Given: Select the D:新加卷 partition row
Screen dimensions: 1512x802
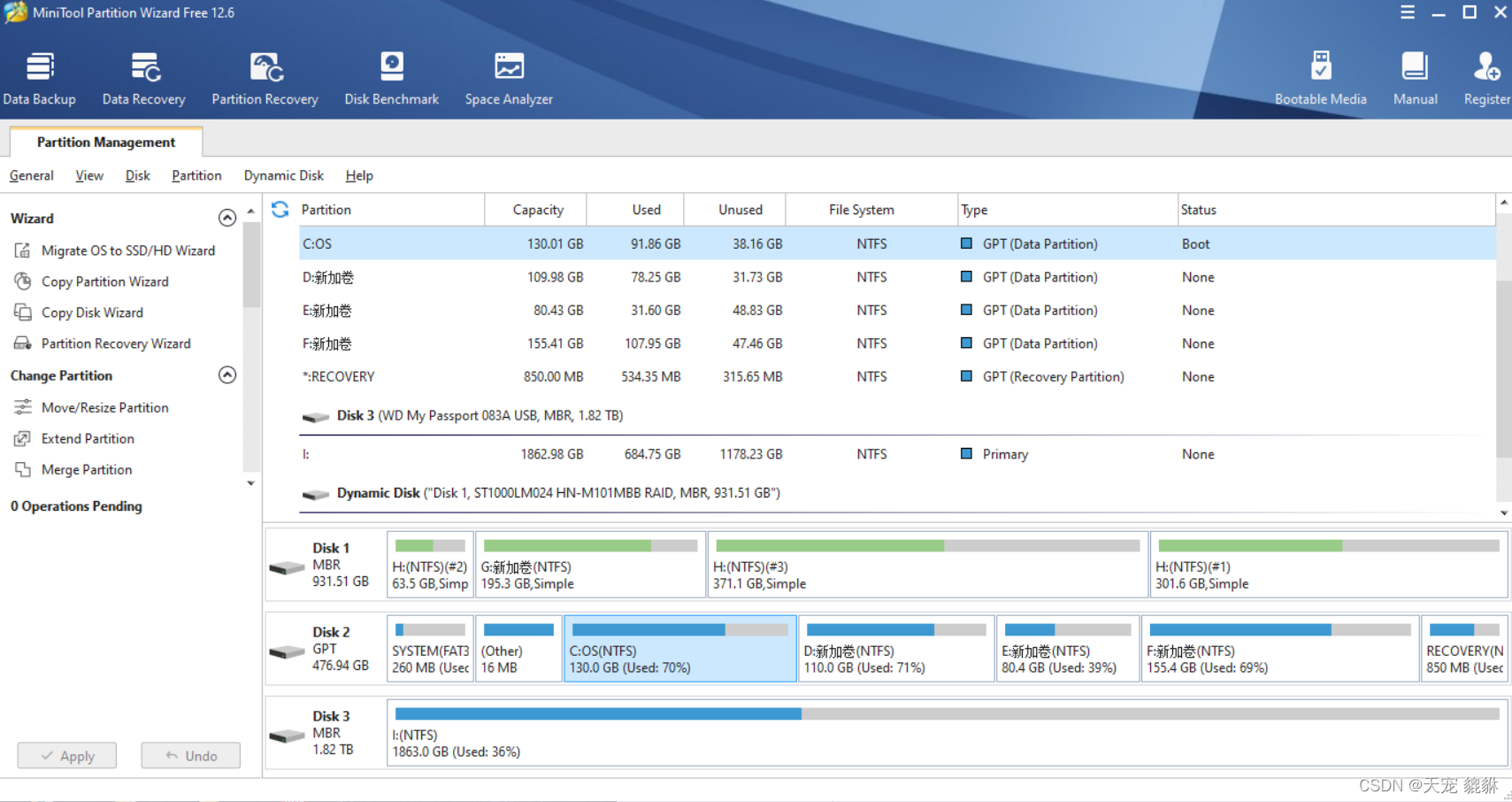Looking at the screenshot, I should pyautogui.click(x=897, y=277).
